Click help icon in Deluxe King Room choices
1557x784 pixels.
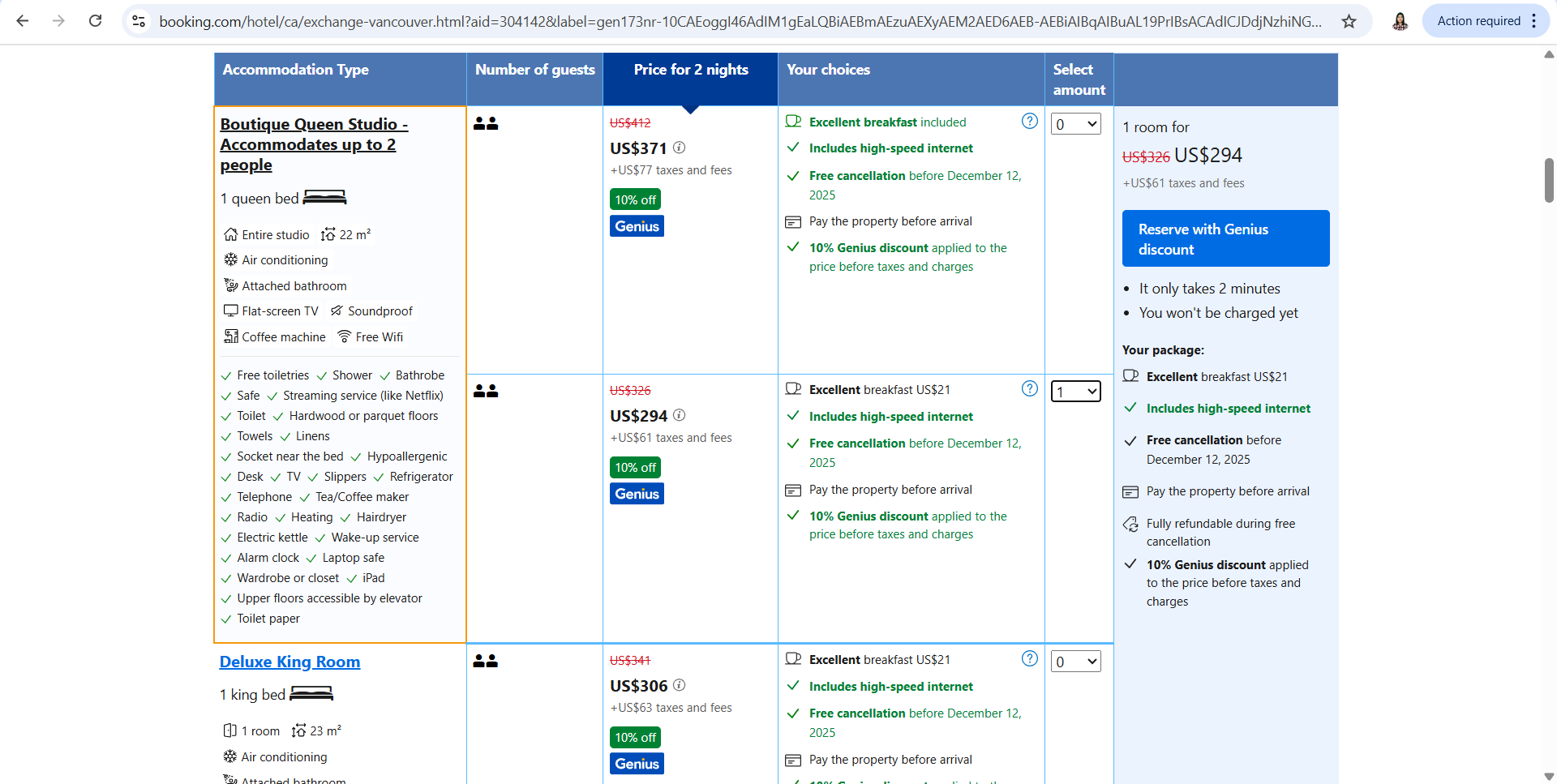[1029, 659]
